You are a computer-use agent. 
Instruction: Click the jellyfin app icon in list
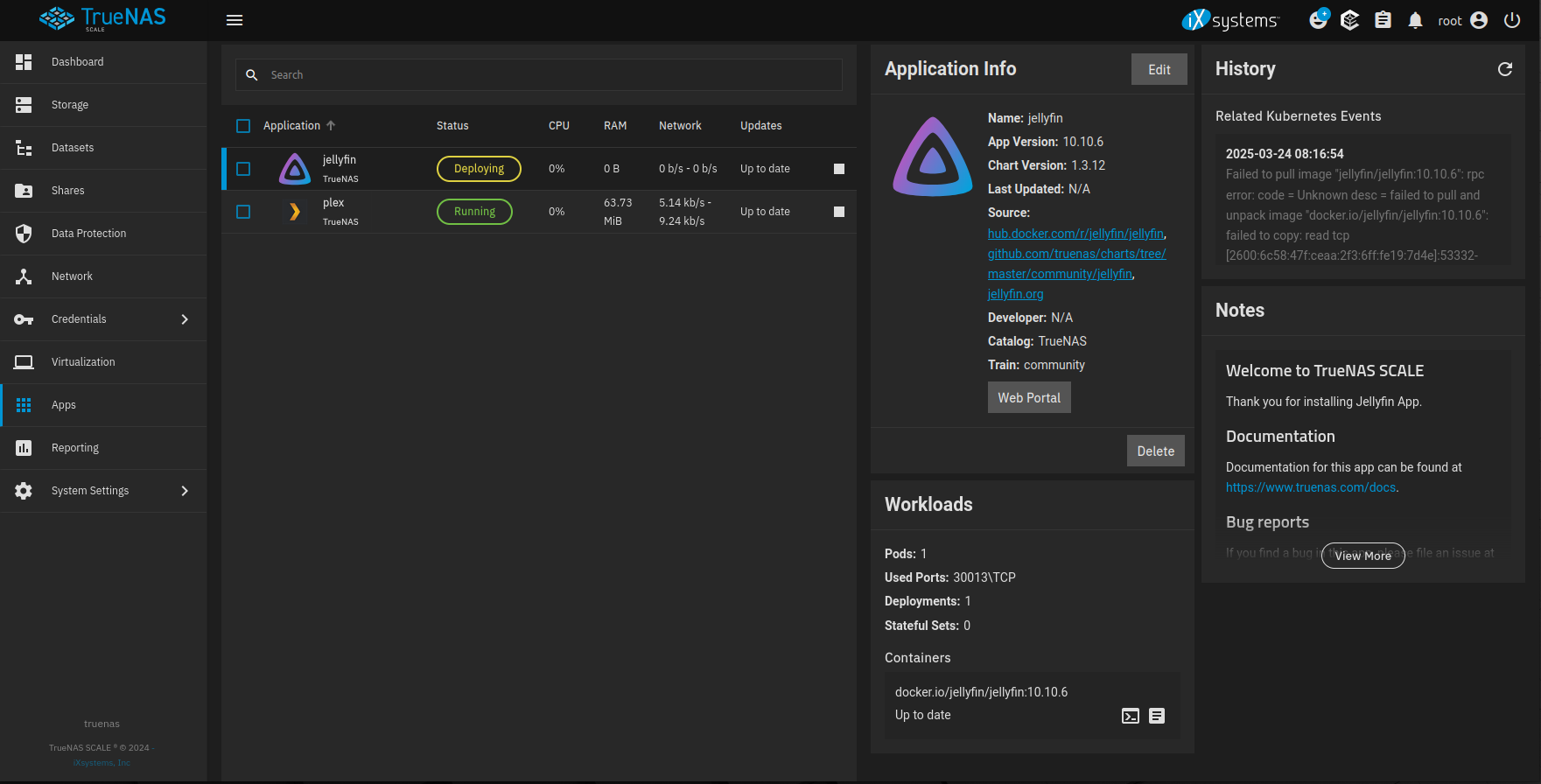[x=295, y=169]
